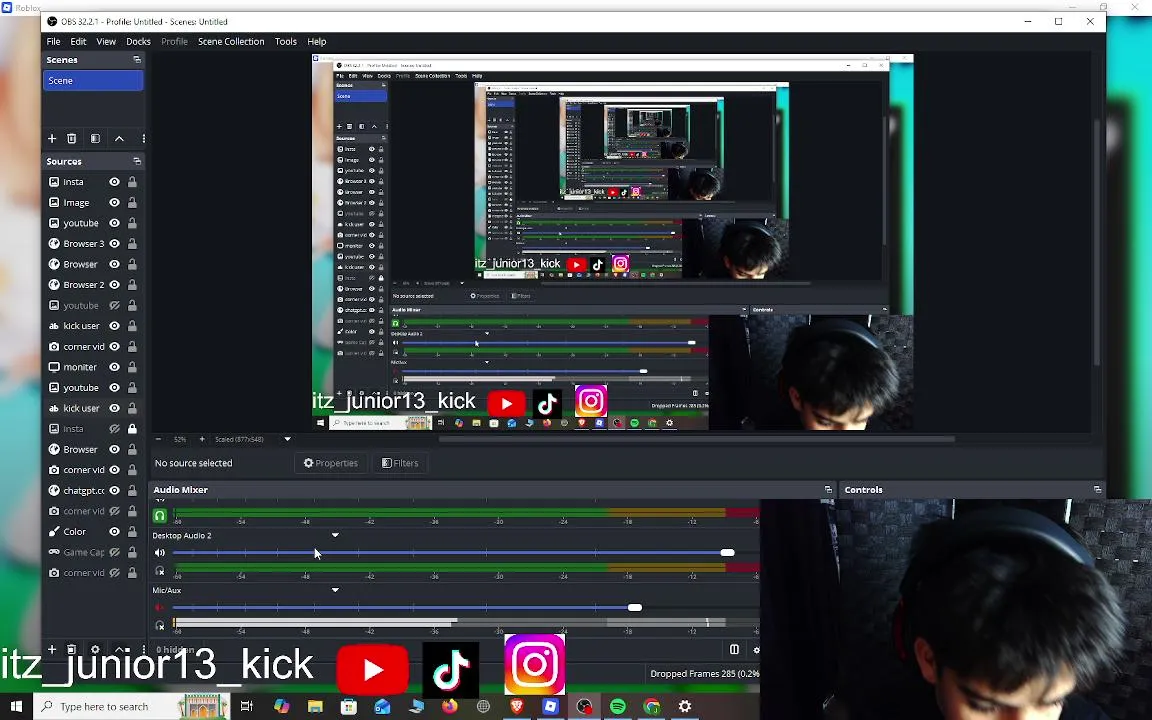Unmute Mic/Aux using the red speaker icon
Screen dimensions: 1152x720
[x=159, y=608]
